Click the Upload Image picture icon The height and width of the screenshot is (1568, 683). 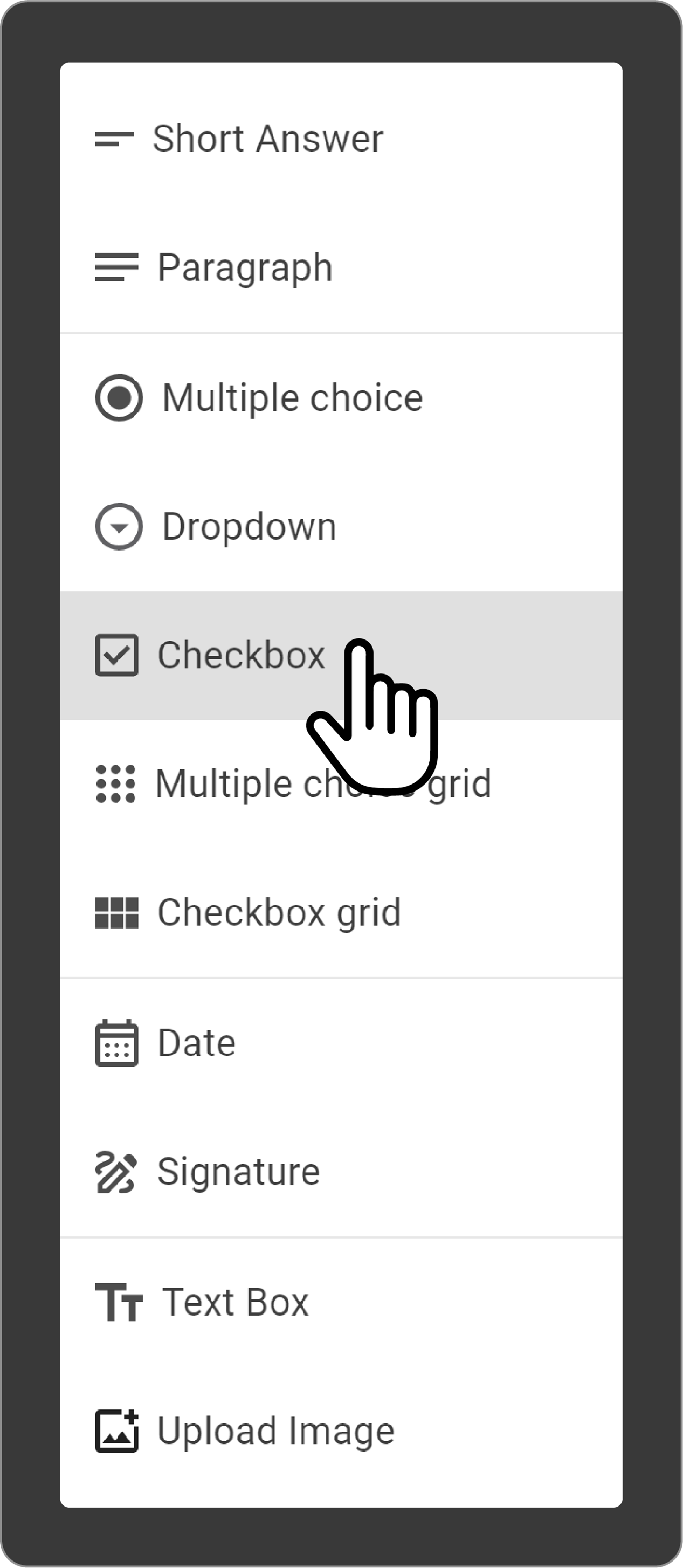click(x=116, y=1431)
